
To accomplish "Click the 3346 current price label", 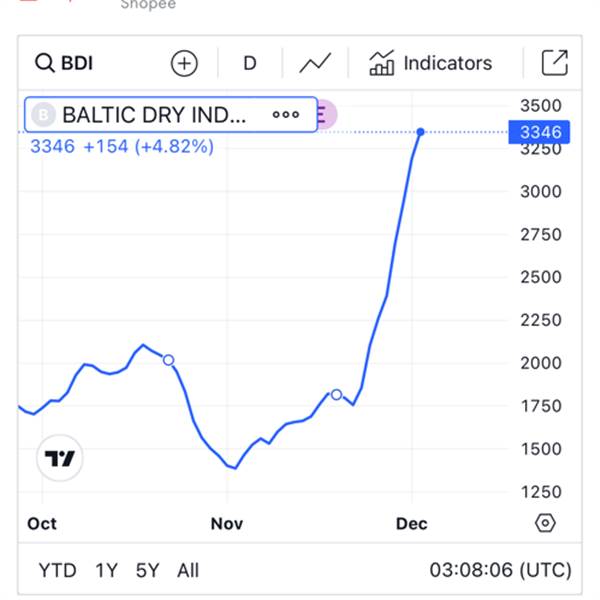I will click(x=539, y=132).
